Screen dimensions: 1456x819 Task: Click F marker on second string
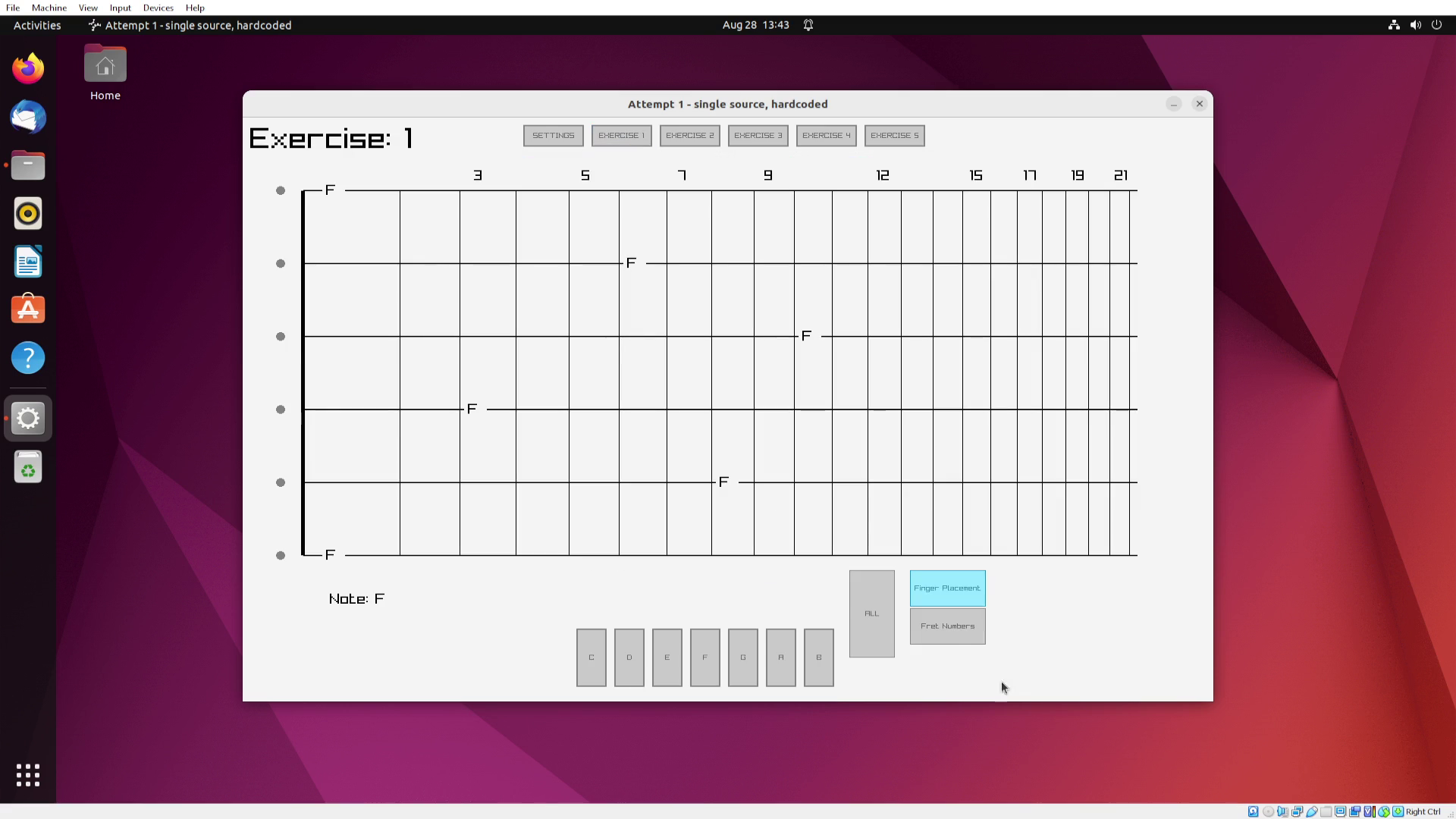(631, 263)
